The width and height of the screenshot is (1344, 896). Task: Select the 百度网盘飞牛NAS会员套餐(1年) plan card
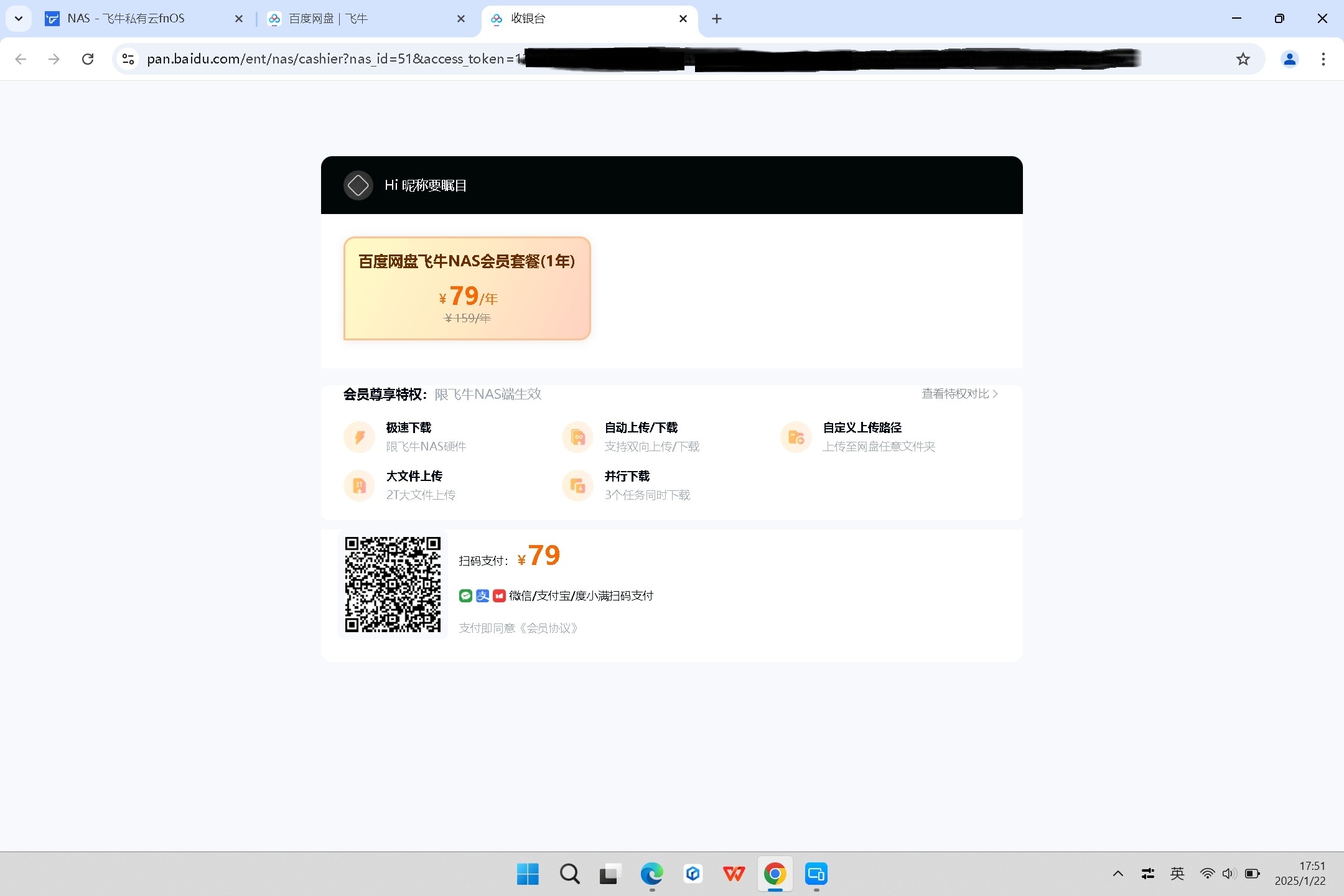[467, 288]
